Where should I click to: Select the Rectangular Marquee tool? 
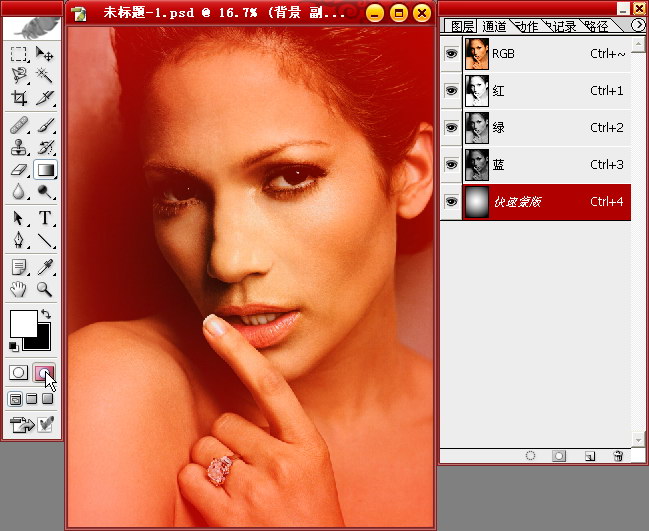[x=18, y=54]
